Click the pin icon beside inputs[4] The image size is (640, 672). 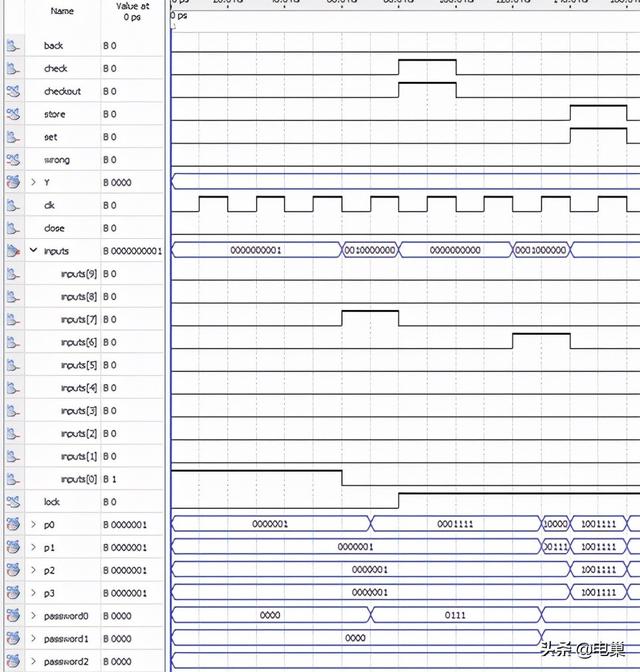(13, 387)
